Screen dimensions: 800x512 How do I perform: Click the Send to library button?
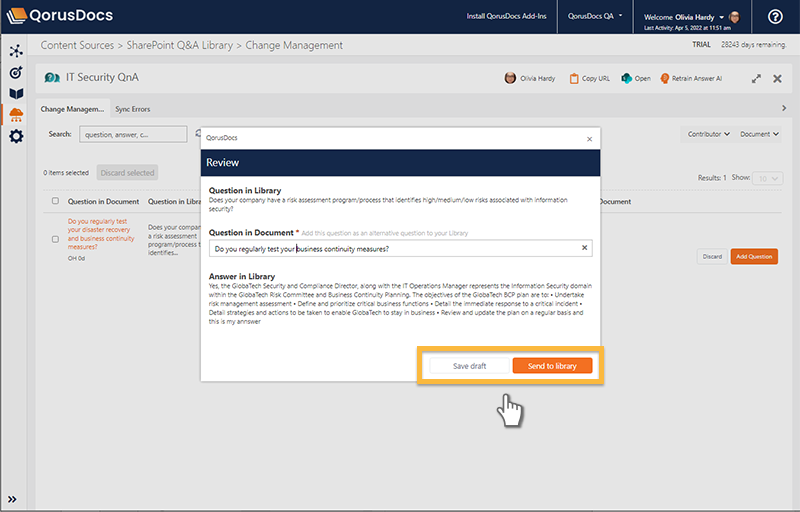click(552, 366)
